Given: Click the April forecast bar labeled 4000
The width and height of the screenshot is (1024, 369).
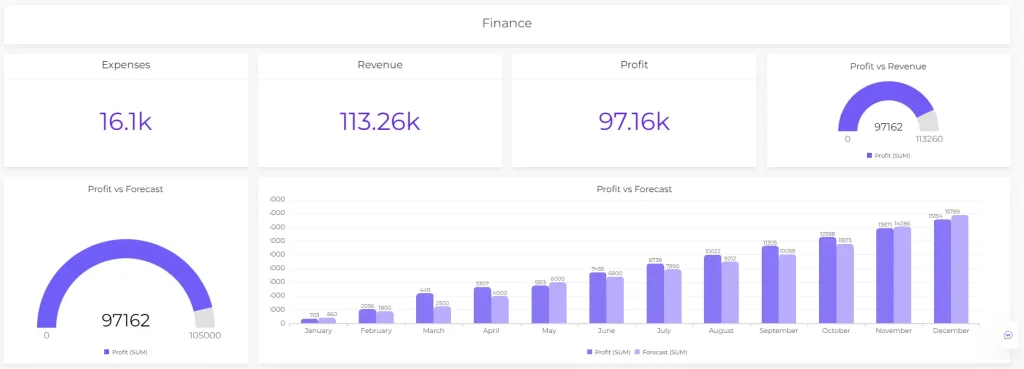Looking at the screenshot, I should [x=500, y=310].
